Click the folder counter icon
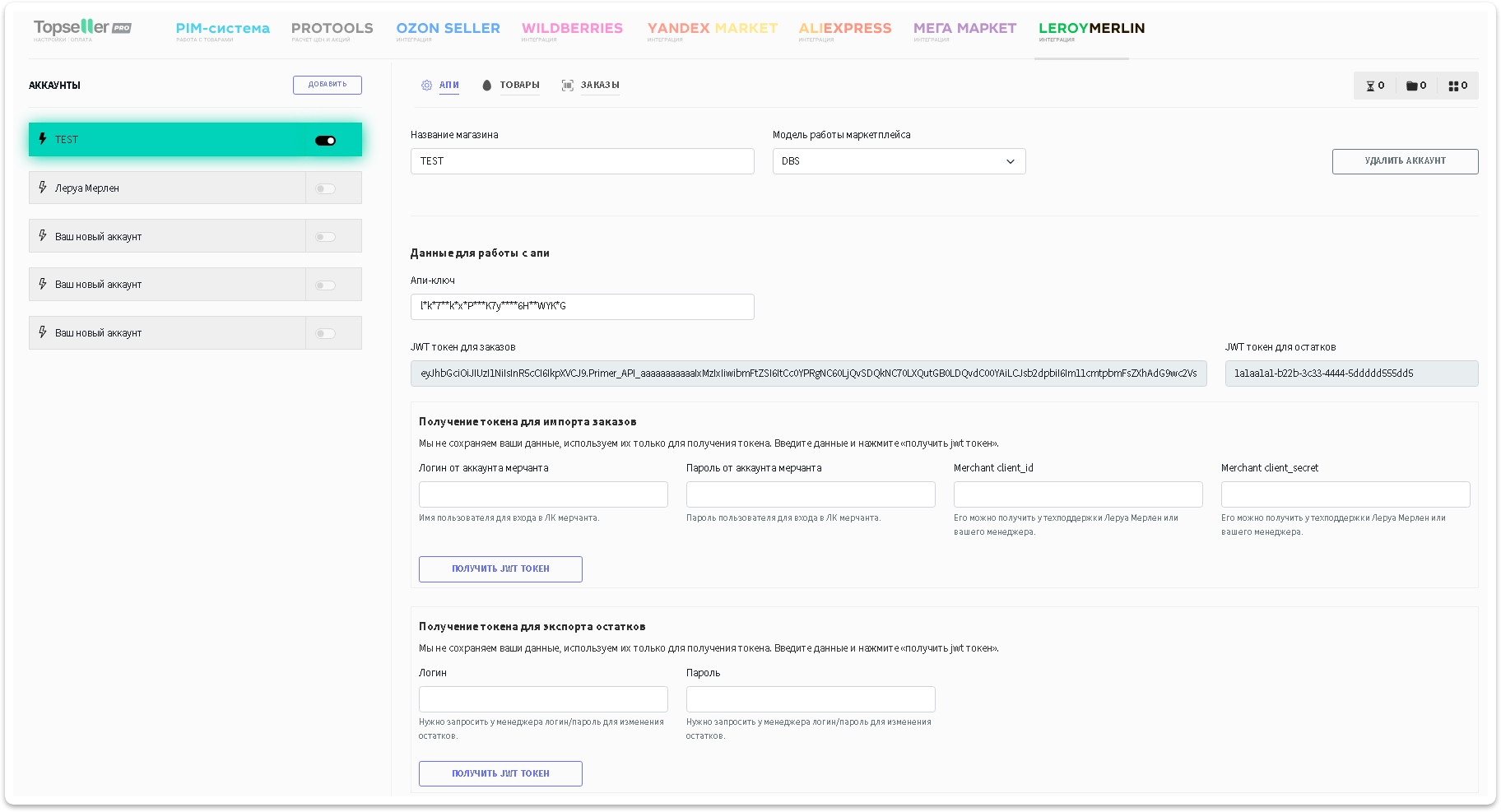1501x812 pixels. pos(1411,86)
